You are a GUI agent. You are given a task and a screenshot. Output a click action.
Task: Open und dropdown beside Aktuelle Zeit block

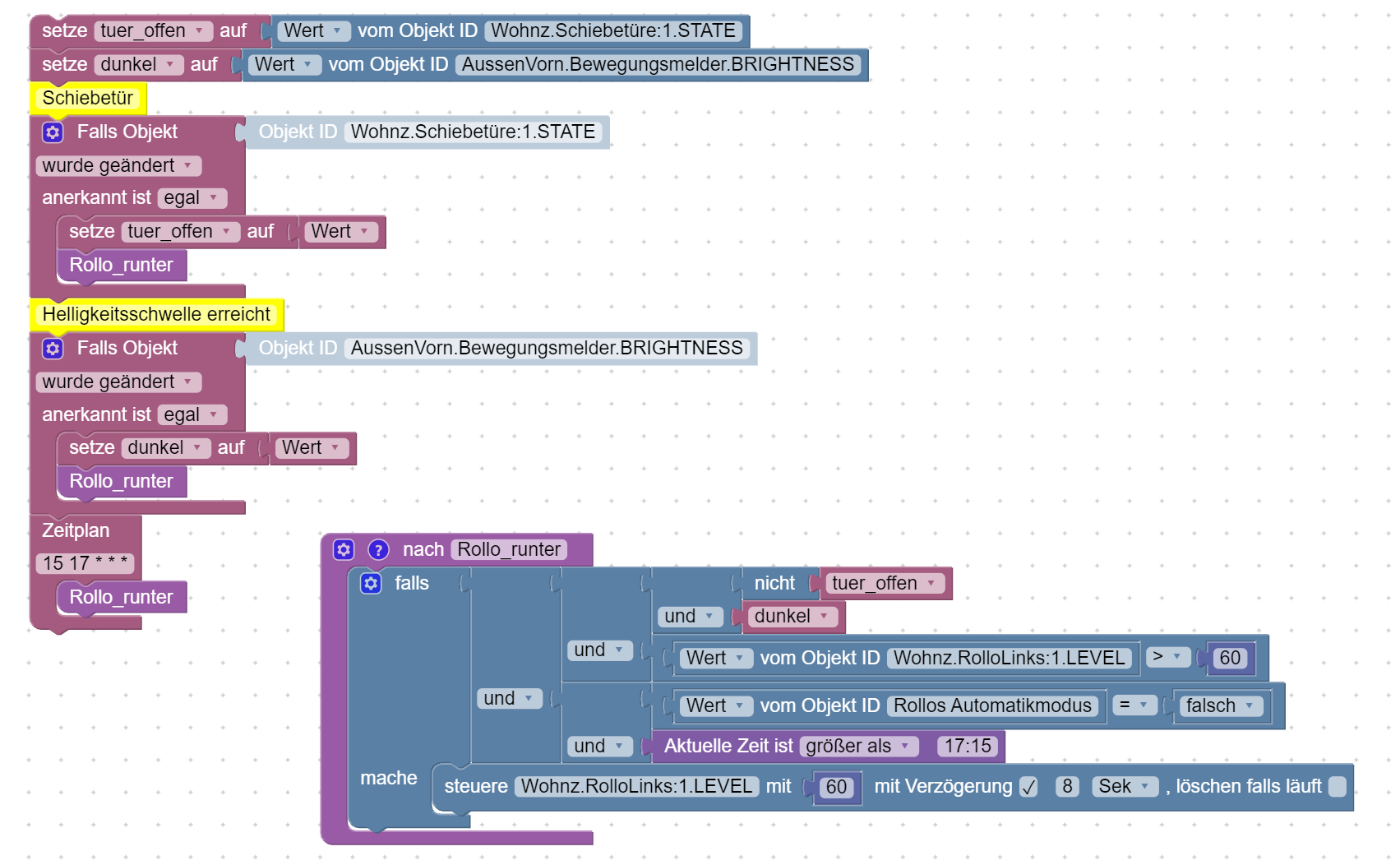[599, 747]
